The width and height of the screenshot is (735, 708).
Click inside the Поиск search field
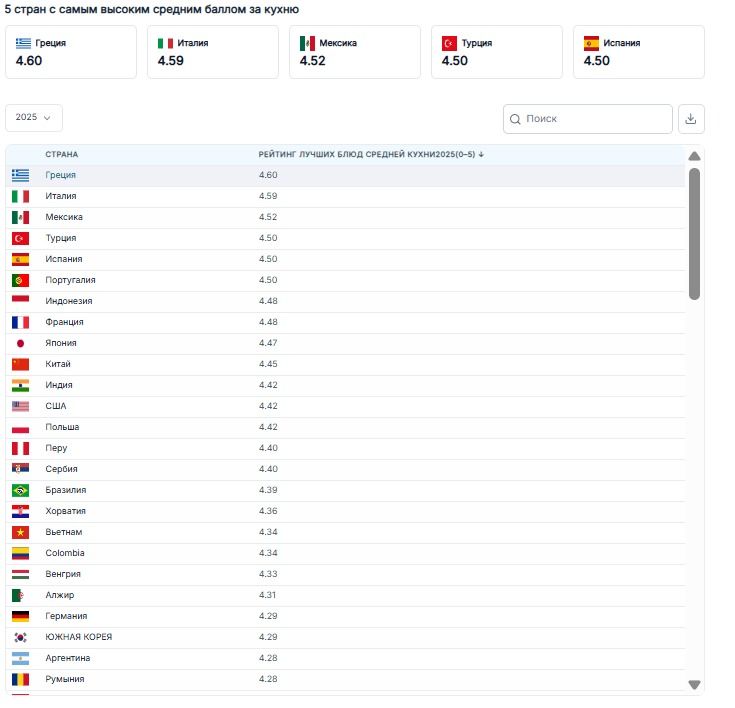[x=595, y=119]
